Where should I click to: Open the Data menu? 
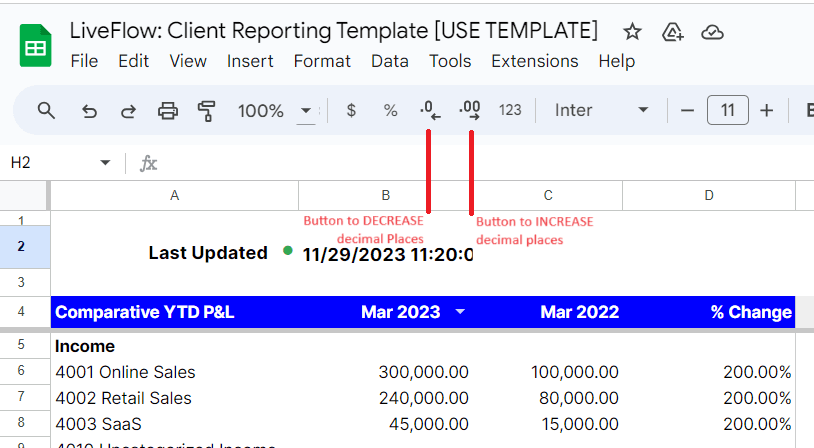(x=389, y=61)
